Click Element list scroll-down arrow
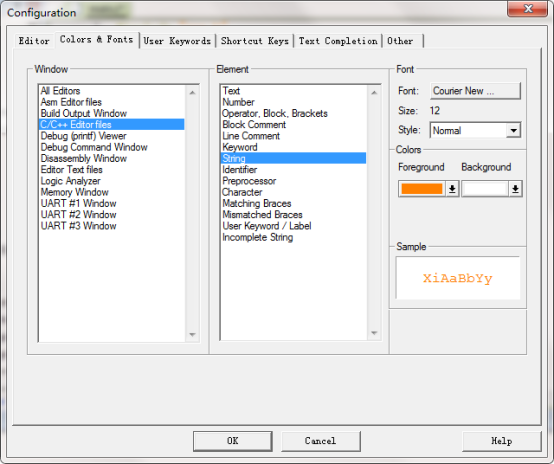Viewport: 554px width, 464px height. (374, 333)
